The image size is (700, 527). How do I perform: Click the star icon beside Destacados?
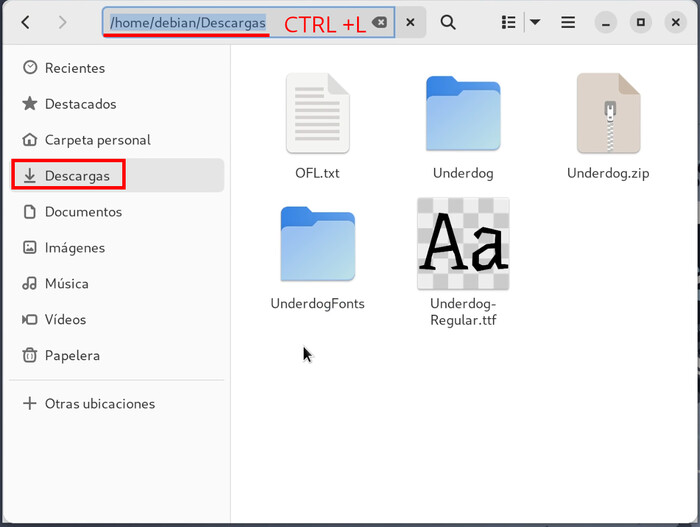[x=30, y=104]
